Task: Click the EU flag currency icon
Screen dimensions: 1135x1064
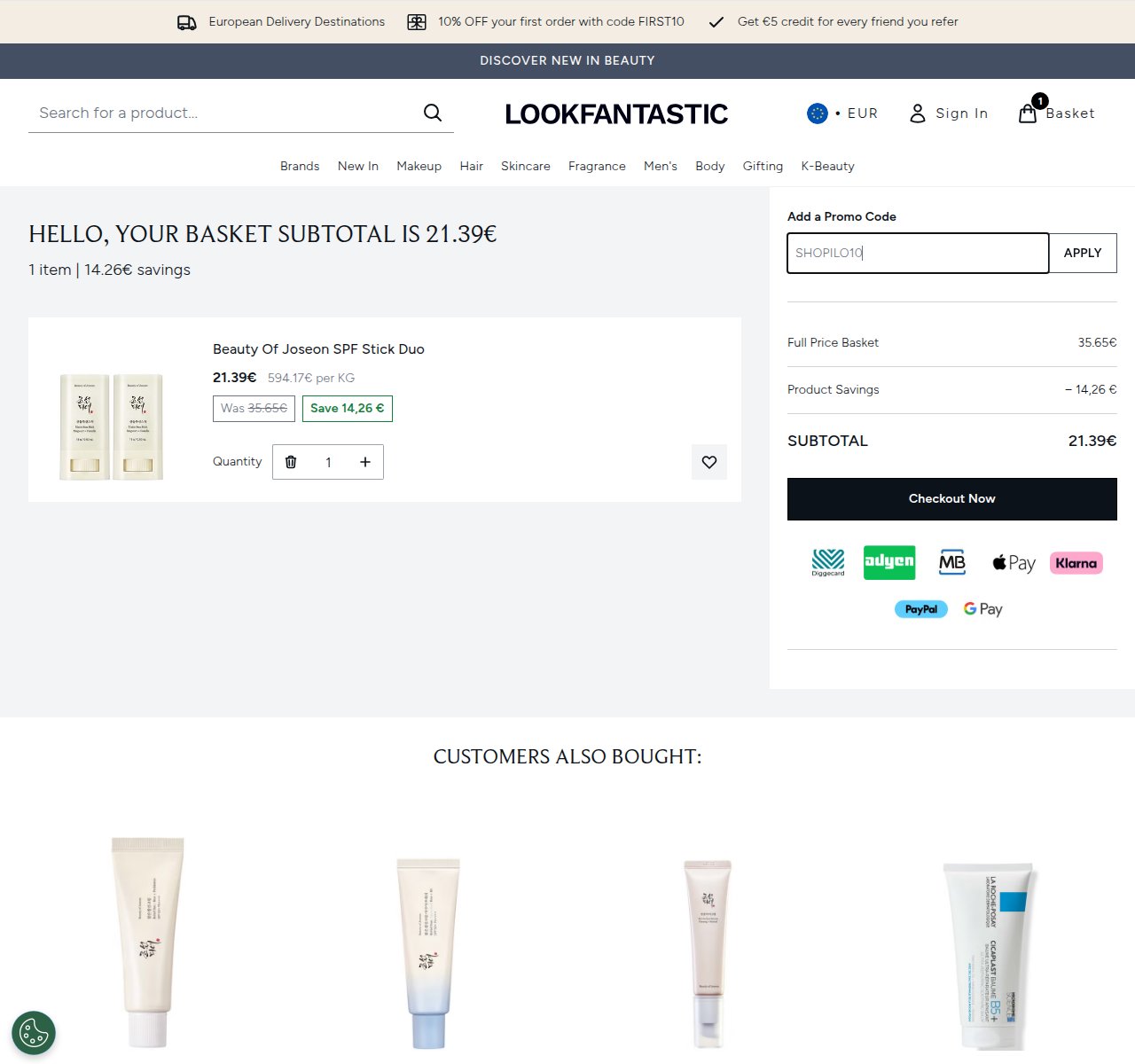Action: [x=818, y=113]
